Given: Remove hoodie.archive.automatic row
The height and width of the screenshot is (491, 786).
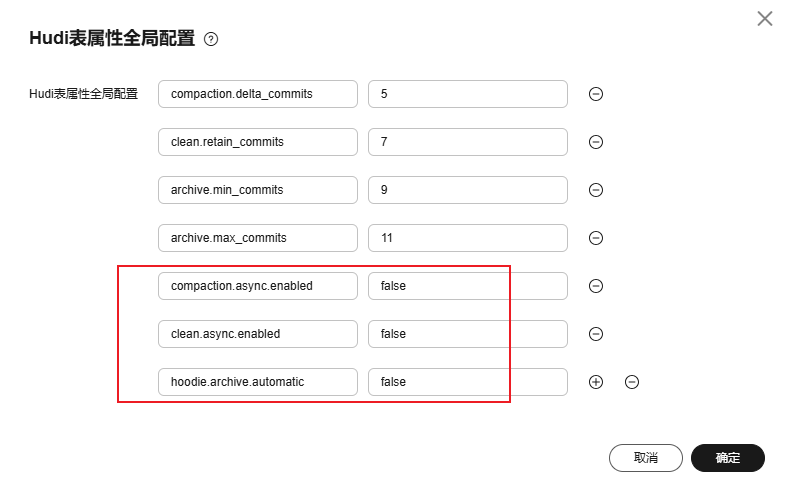Looking at the screenshot, I should 632,382.
